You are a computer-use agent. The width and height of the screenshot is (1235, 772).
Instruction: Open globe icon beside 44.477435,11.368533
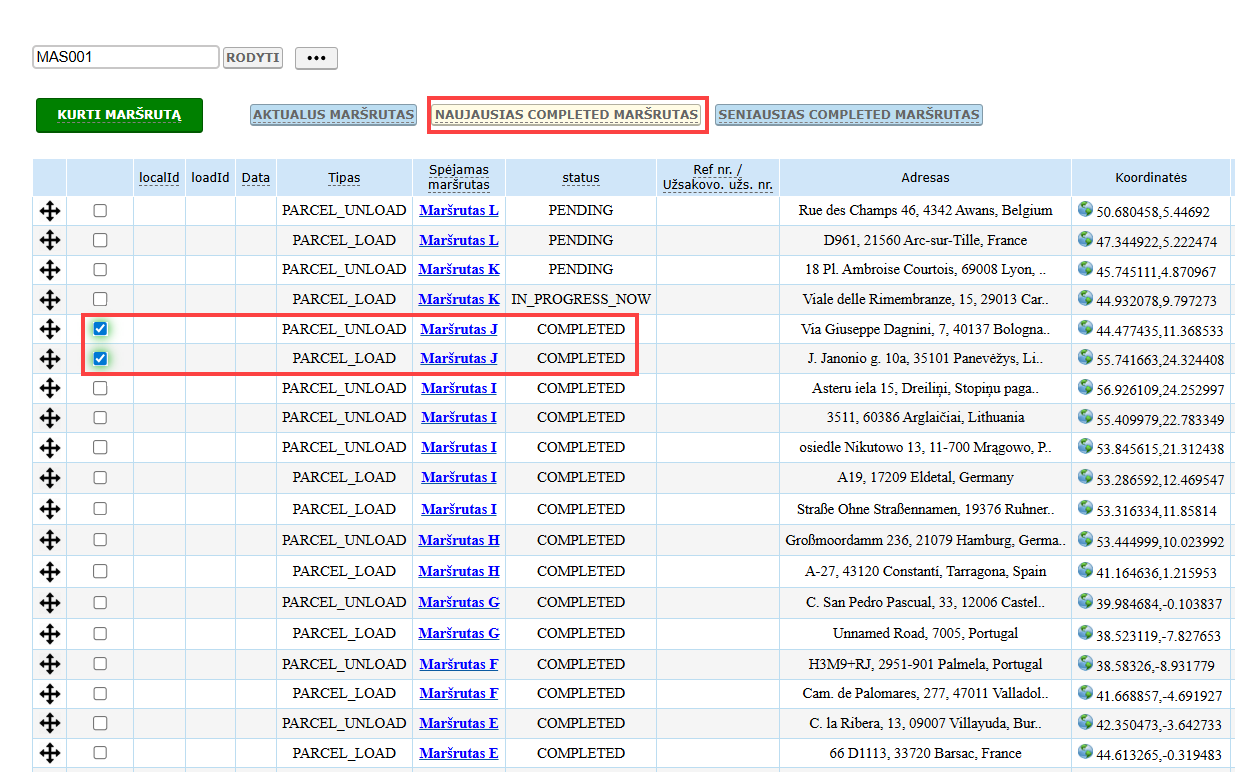1085,327
